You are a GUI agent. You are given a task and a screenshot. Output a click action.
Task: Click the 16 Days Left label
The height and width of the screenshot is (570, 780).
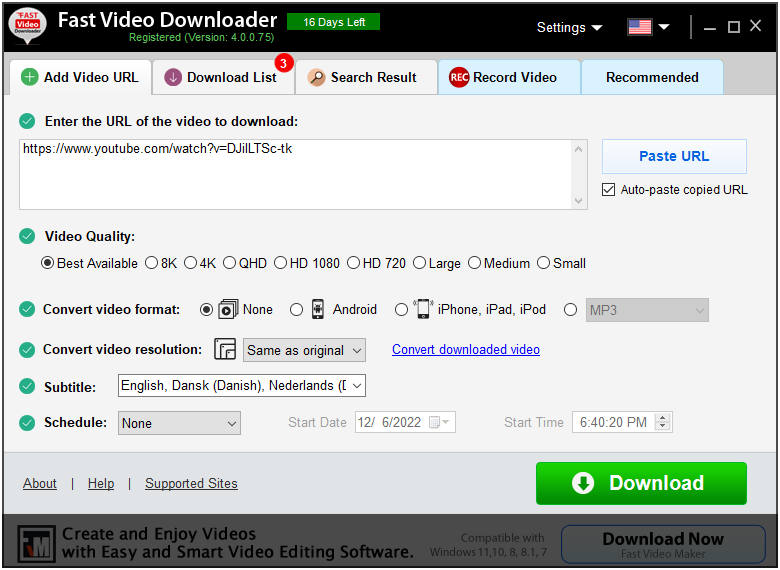334,22
